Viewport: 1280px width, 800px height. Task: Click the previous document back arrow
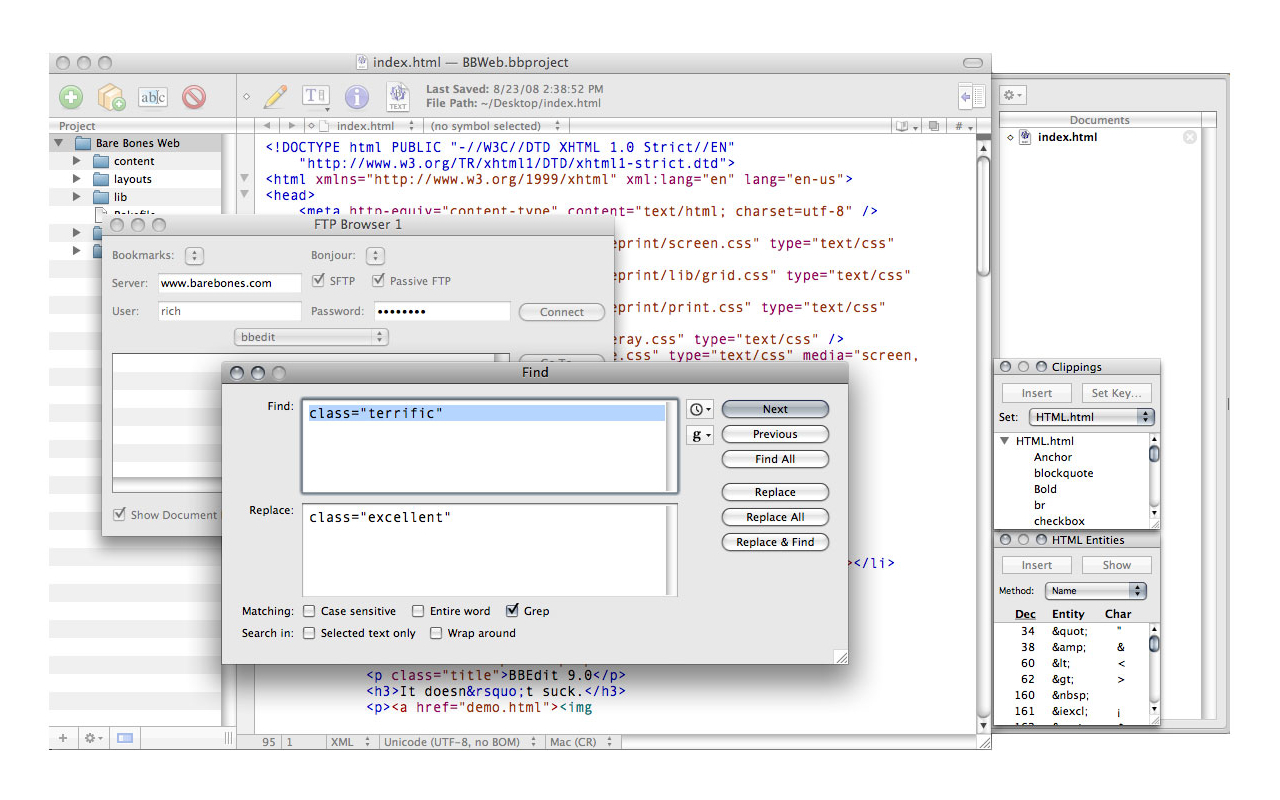point(267,126)
